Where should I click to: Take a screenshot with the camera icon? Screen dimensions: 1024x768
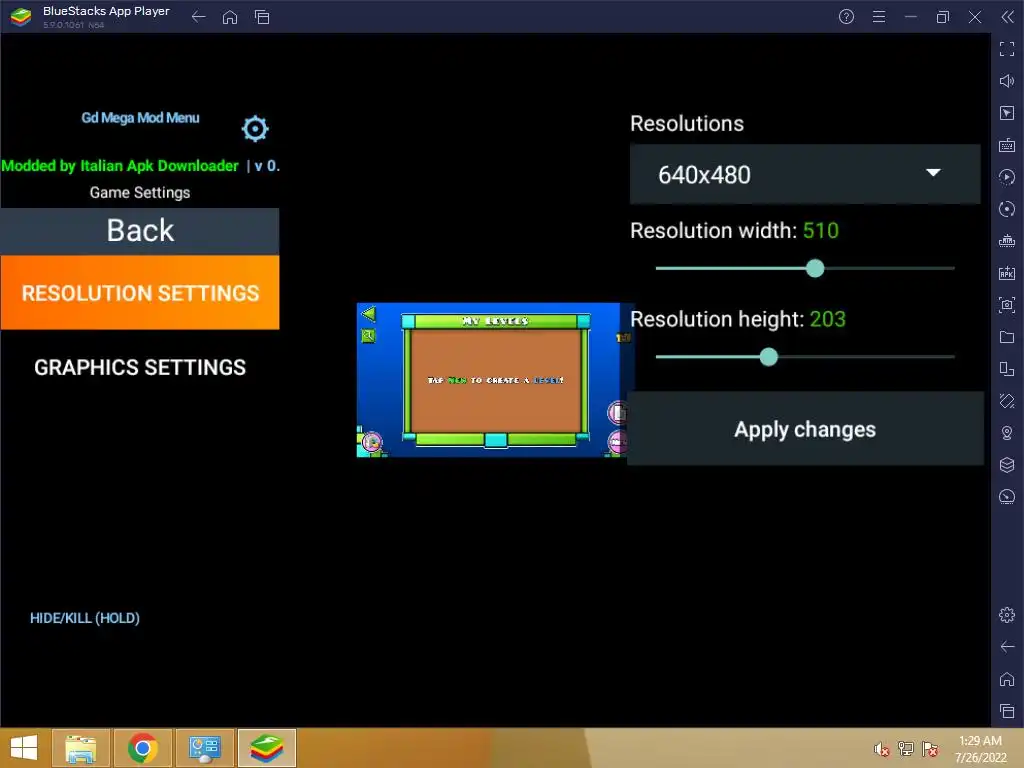(x=1007, y=305)
